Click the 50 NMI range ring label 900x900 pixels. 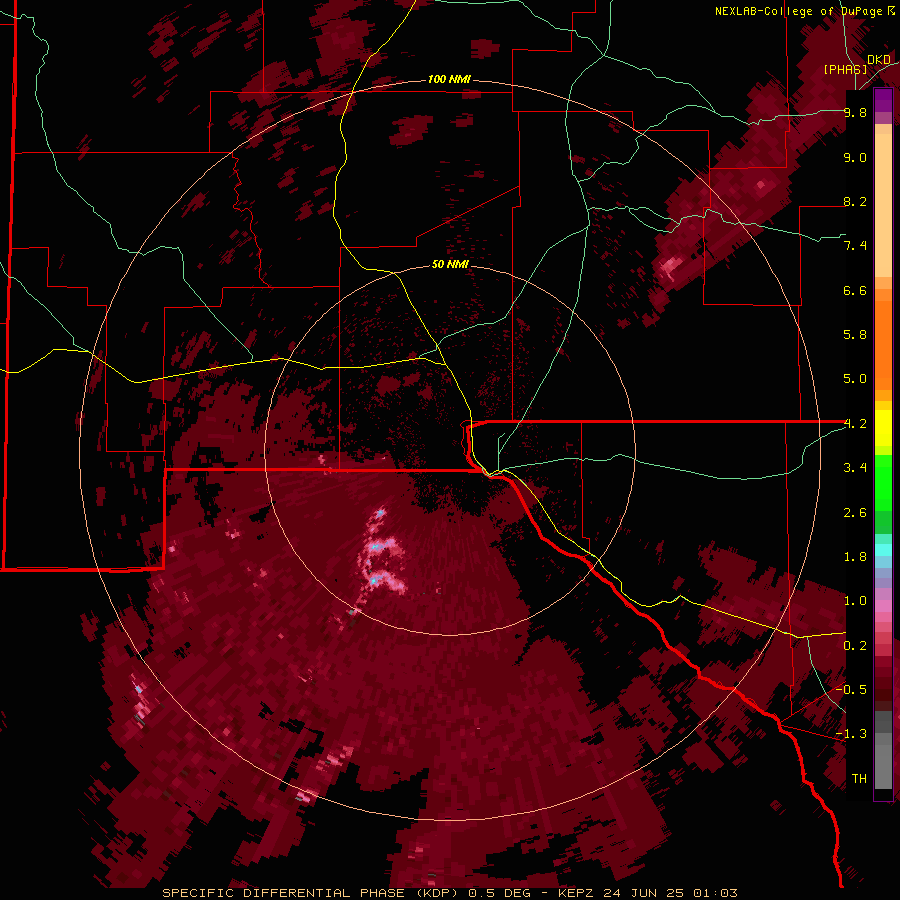(450, 264)
